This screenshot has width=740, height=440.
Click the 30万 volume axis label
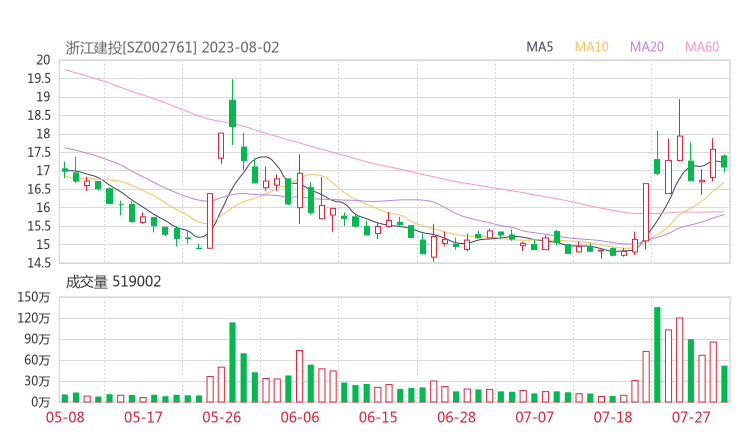point(37,381)
